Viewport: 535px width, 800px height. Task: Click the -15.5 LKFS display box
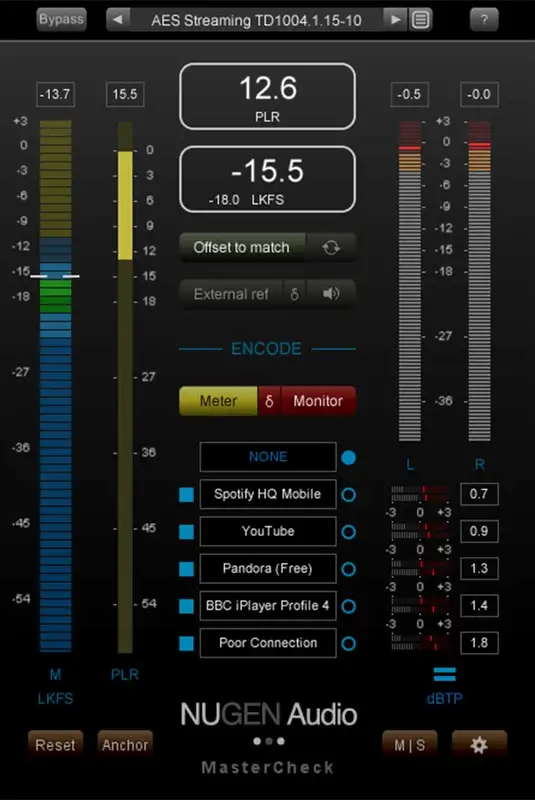point(267,179)
